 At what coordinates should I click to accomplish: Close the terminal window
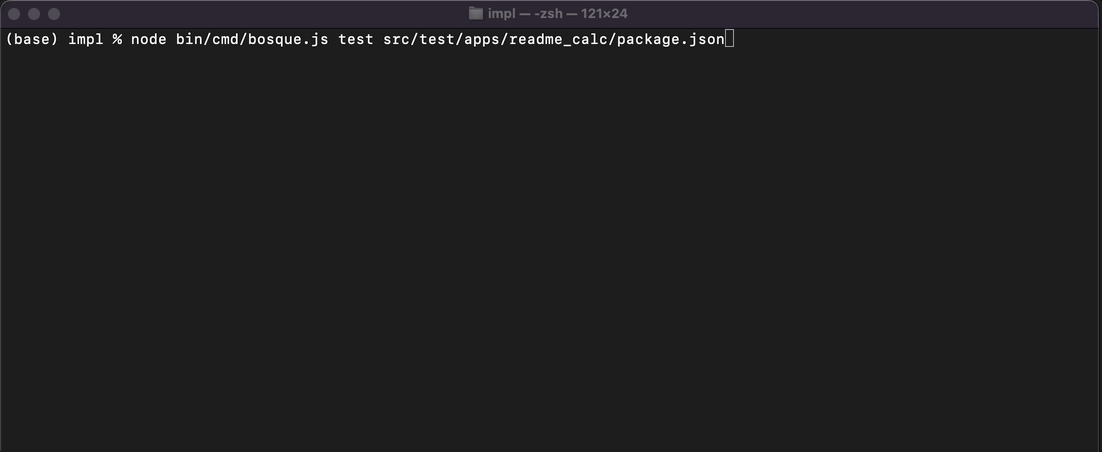[x=14, y=14]
